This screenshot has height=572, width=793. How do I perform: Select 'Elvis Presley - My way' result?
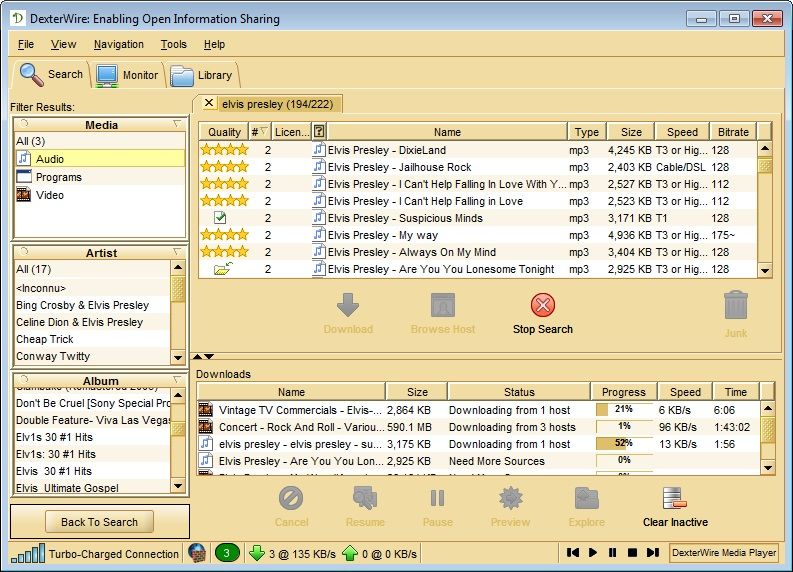coord(478,235)
